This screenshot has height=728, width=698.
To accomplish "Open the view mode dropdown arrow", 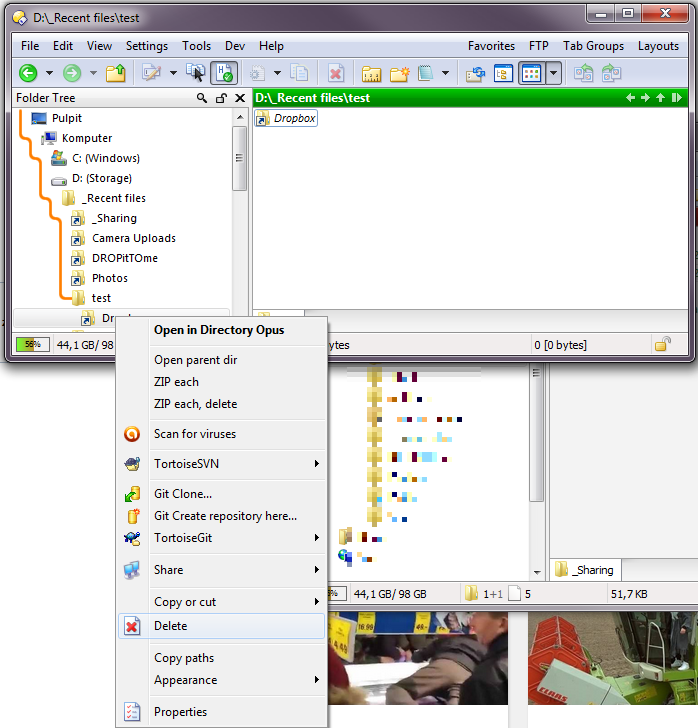I will (x=553, y=73).
